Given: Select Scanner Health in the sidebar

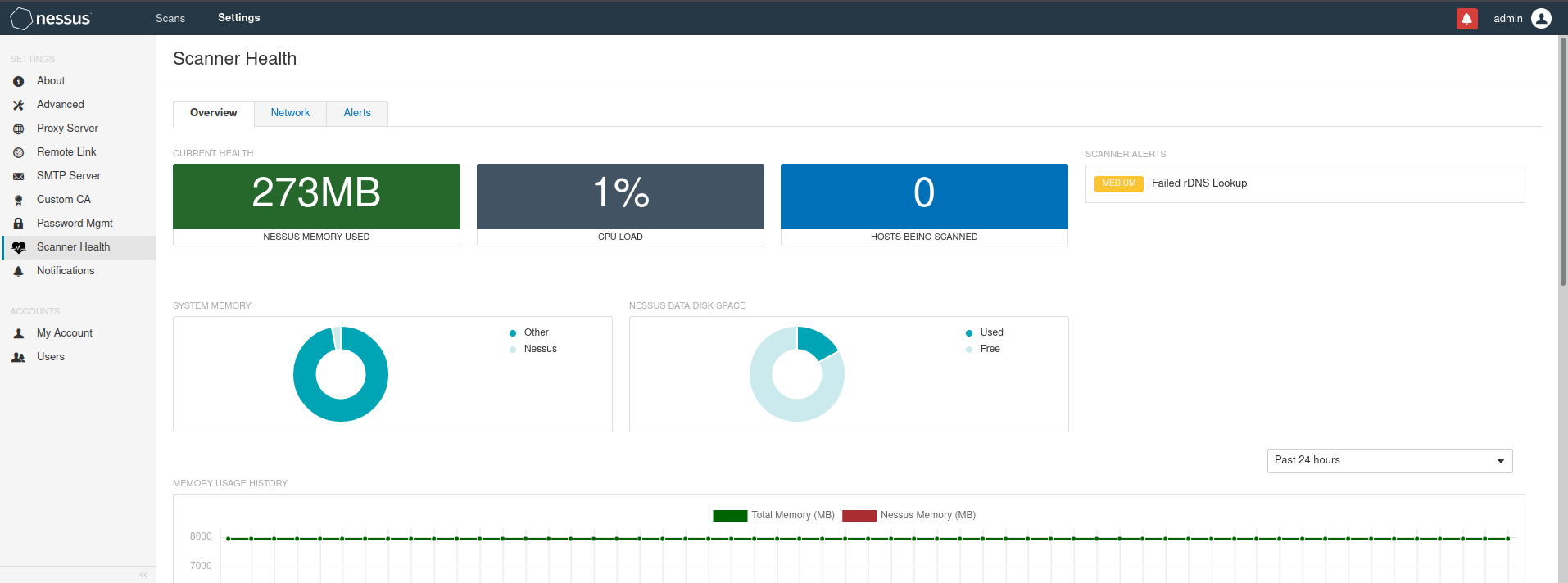Looking at the screenshot, I should click(x=79, y=247).
